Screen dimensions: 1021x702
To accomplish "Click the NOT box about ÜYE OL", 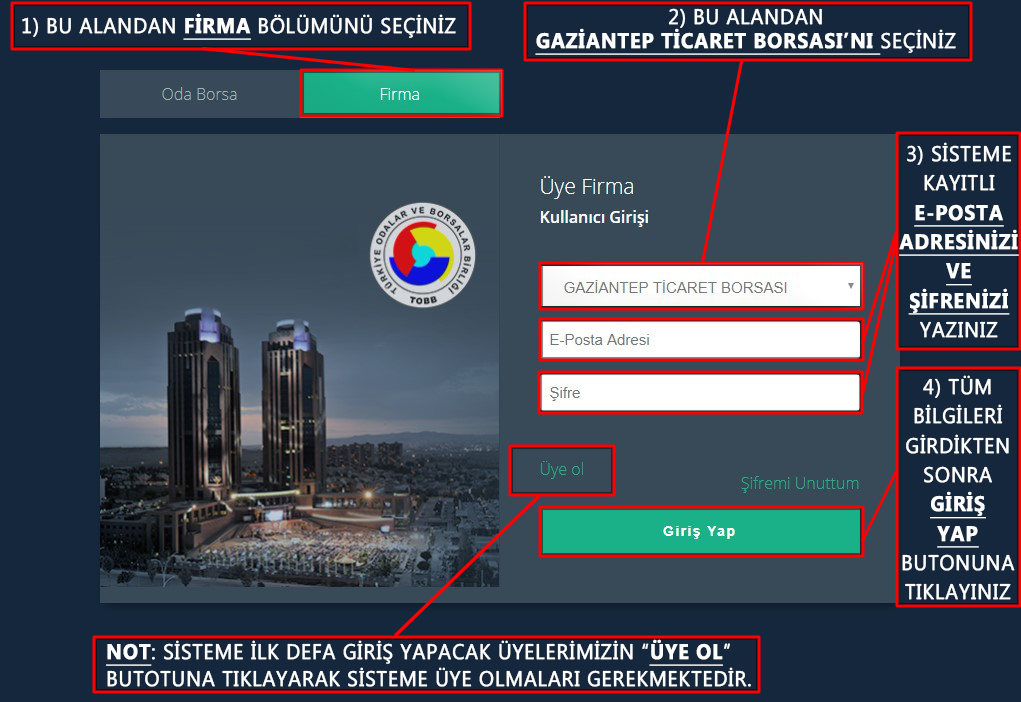I will (x=427, y=664).
